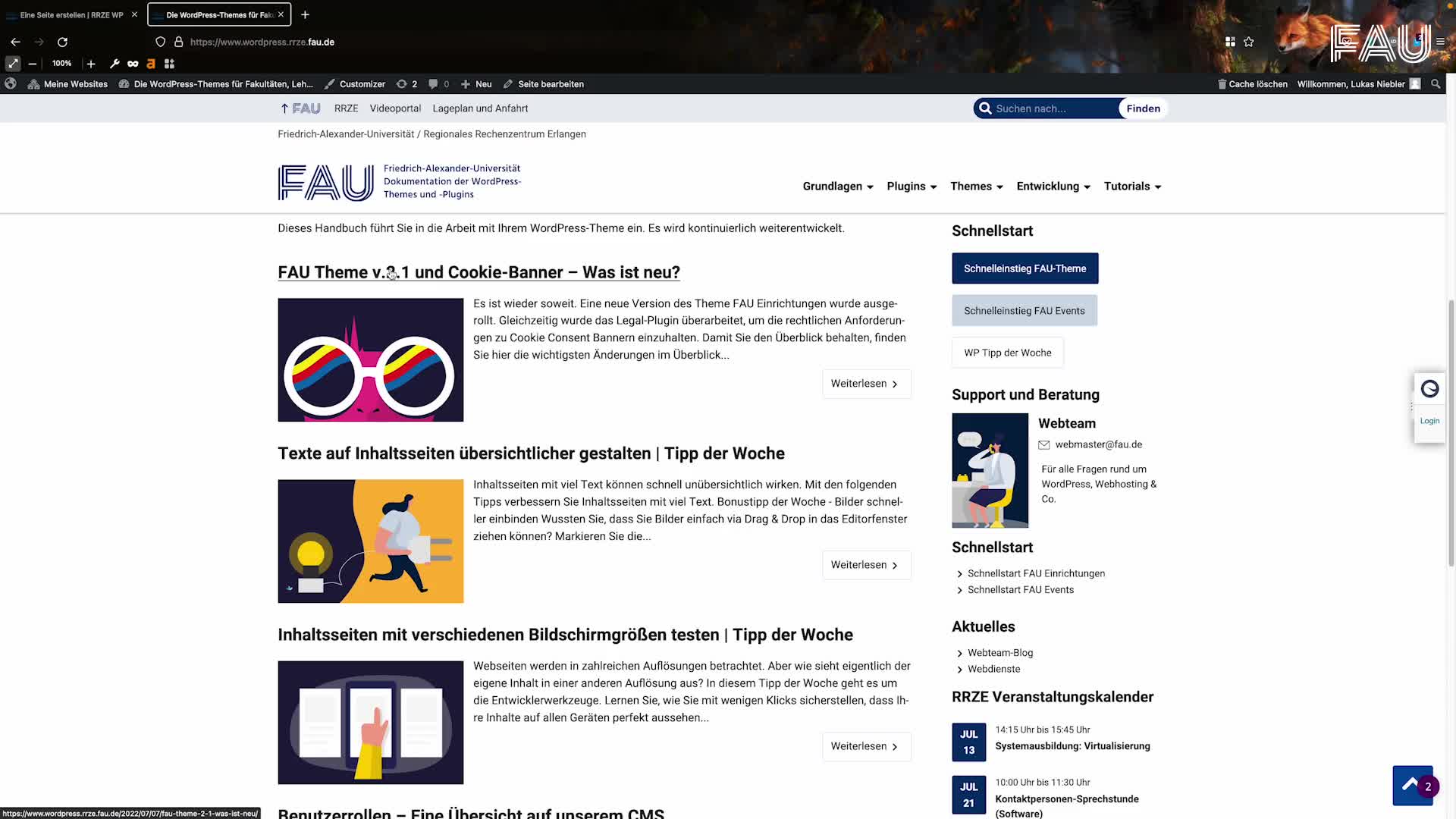Open the Customizer with the brush icon
The width and height of the screenshot is (1456, 819).
click(328, 84)
